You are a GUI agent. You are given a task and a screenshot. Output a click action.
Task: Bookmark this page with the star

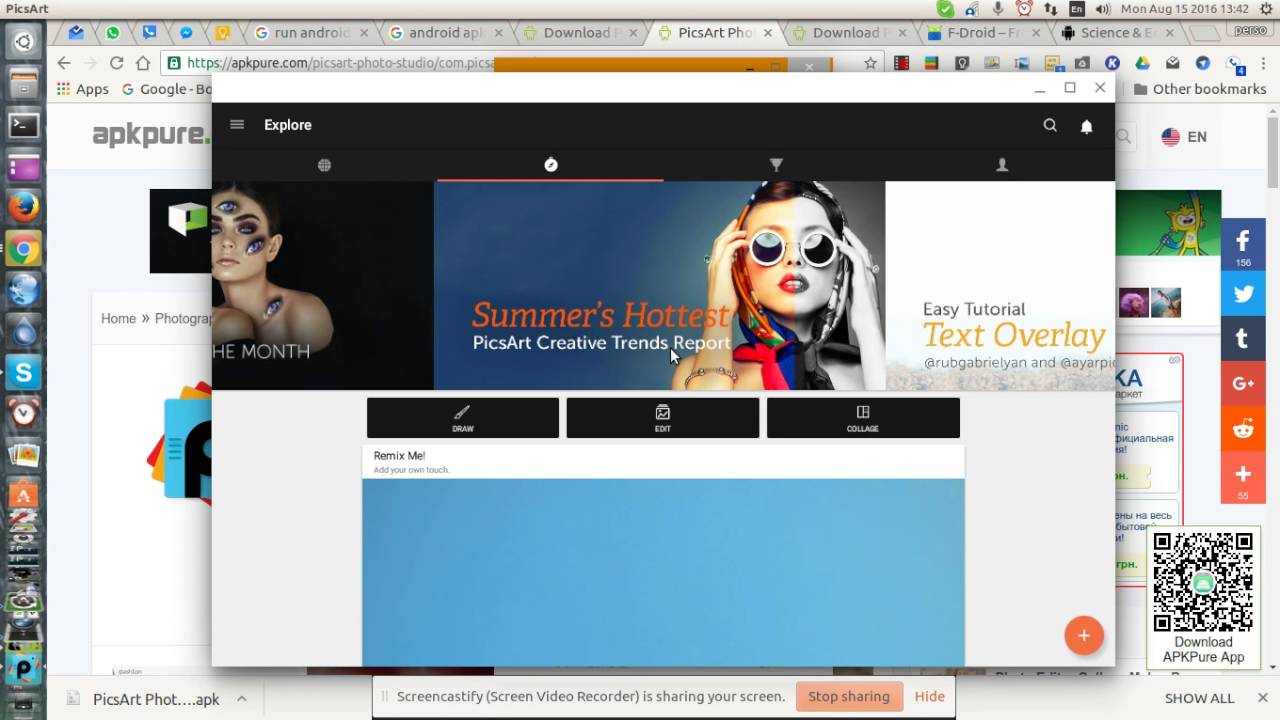pos(870,63)
